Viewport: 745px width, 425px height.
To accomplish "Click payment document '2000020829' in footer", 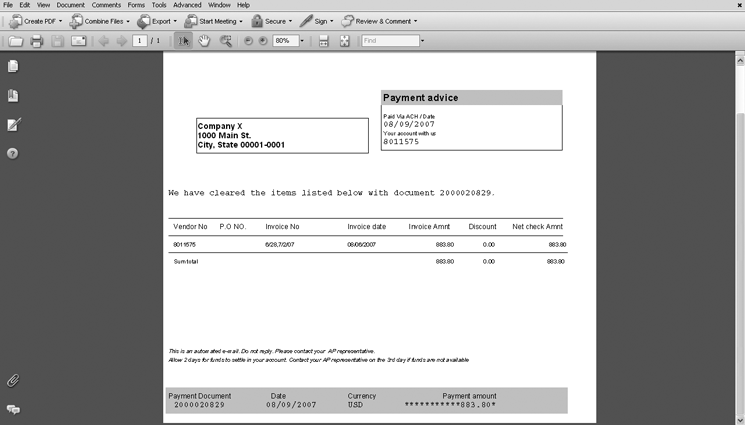I will tap(199, 405).
